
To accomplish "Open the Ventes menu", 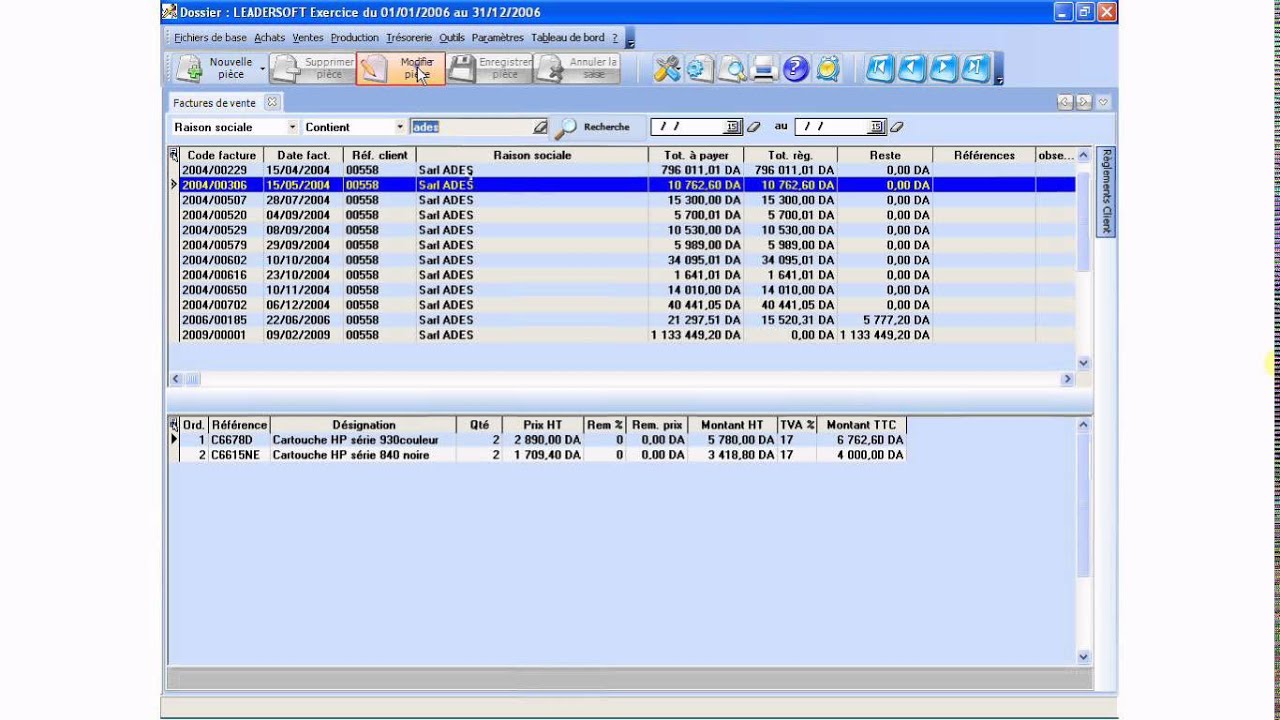I will [x=307, y=37].
